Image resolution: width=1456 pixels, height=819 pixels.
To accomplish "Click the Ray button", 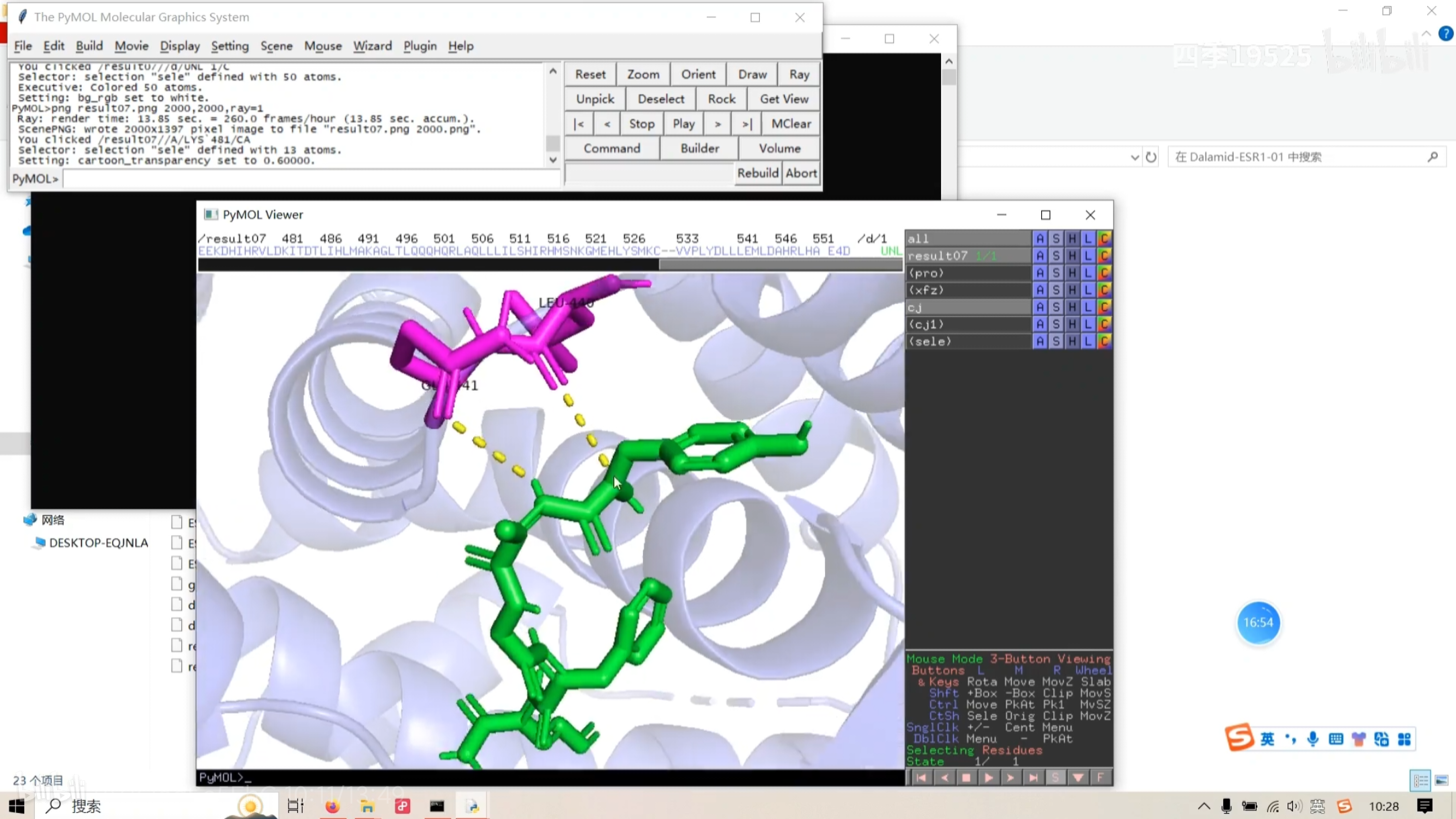I will [x=799, y=75].
